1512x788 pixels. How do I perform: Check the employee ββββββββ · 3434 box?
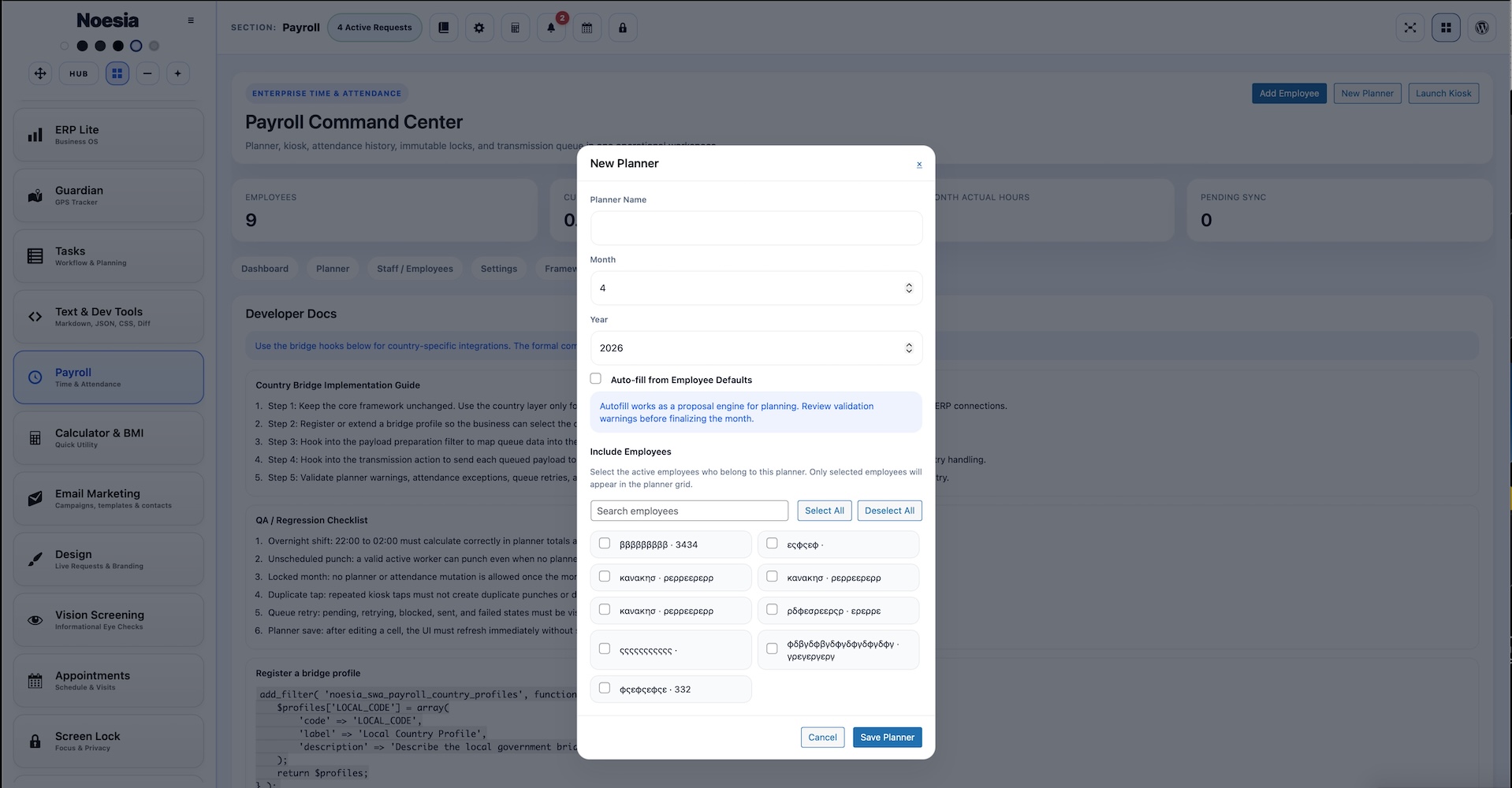pos(605,544)
